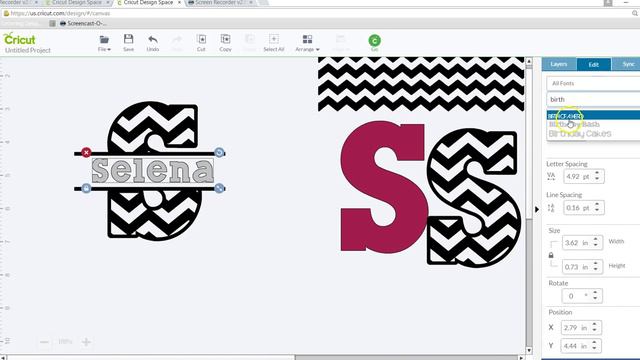Select the Selena text on canvas
Screen dimensions: 640x360
click(153, 170)
